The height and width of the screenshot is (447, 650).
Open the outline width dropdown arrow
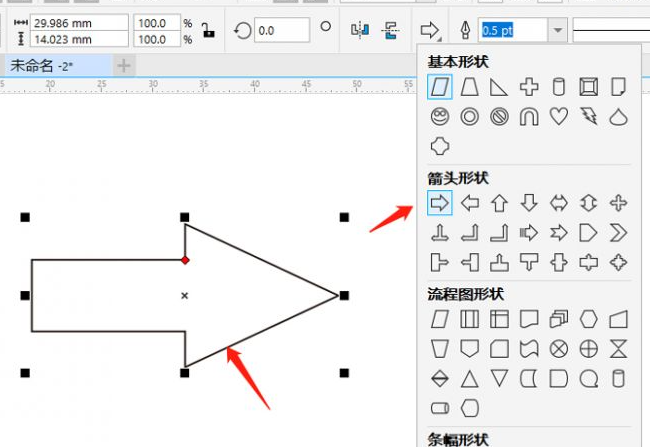click(x=557, y=30)
